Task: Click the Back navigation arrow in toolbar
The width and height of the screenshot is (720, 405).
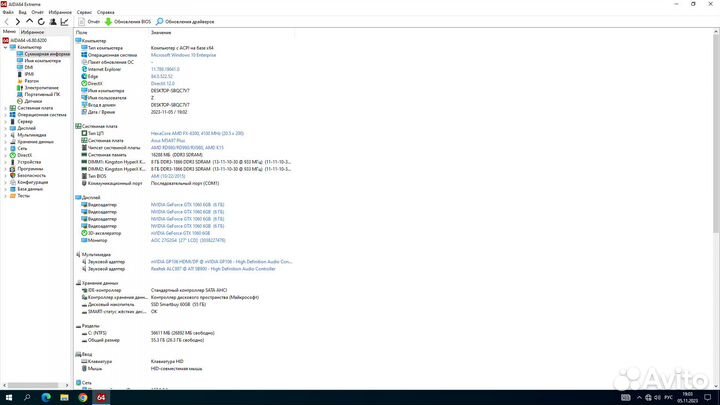Action: (7, 21)
